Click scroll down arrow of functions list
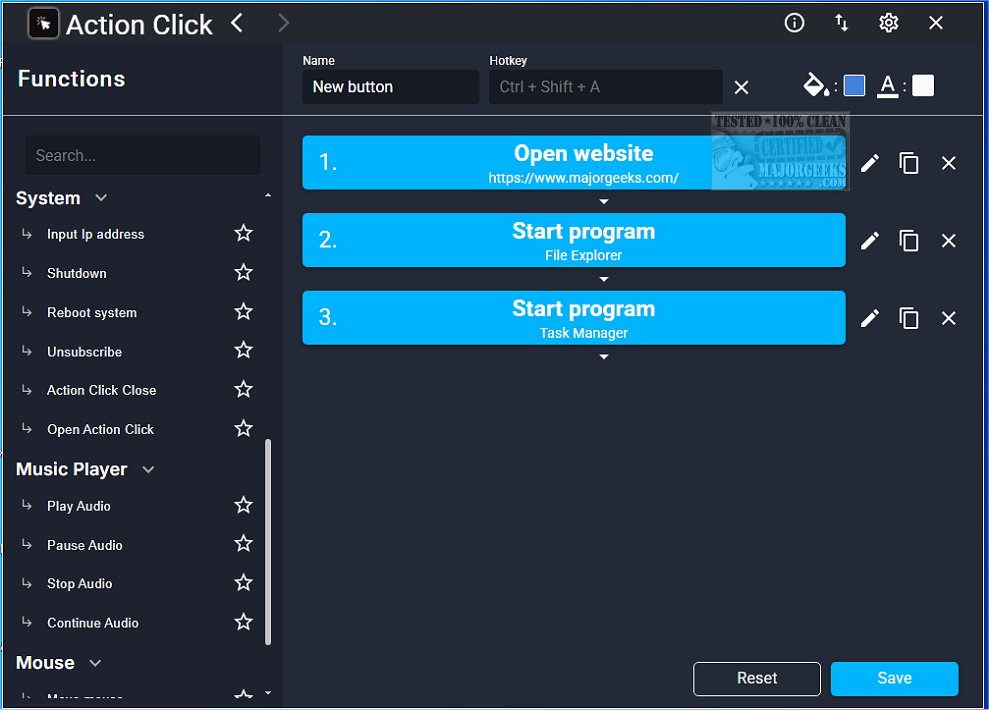Screen dimensions: 989x710 point(268,692)
